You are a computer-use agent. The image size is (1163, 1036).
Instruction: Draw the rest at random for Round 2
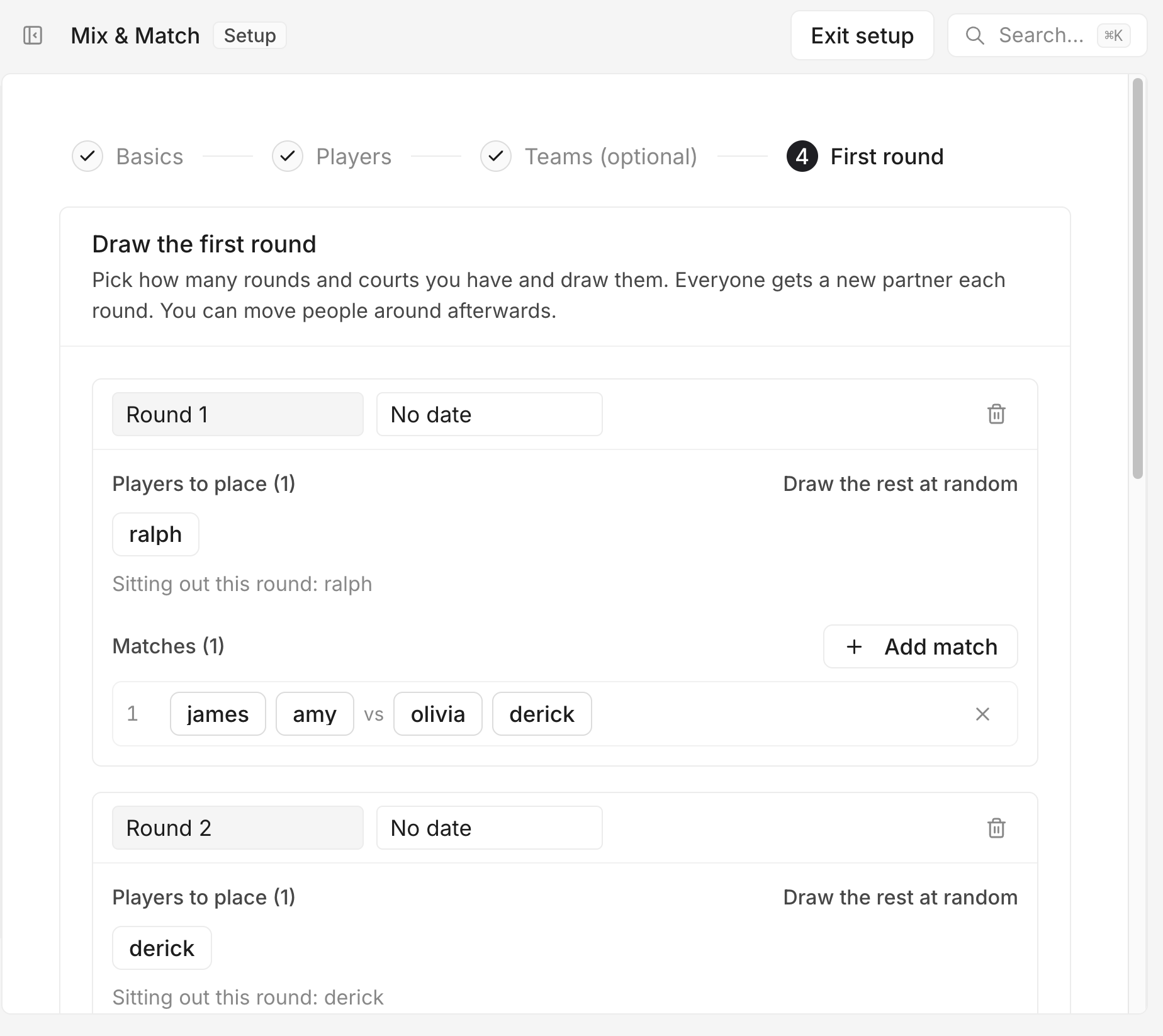900,898
